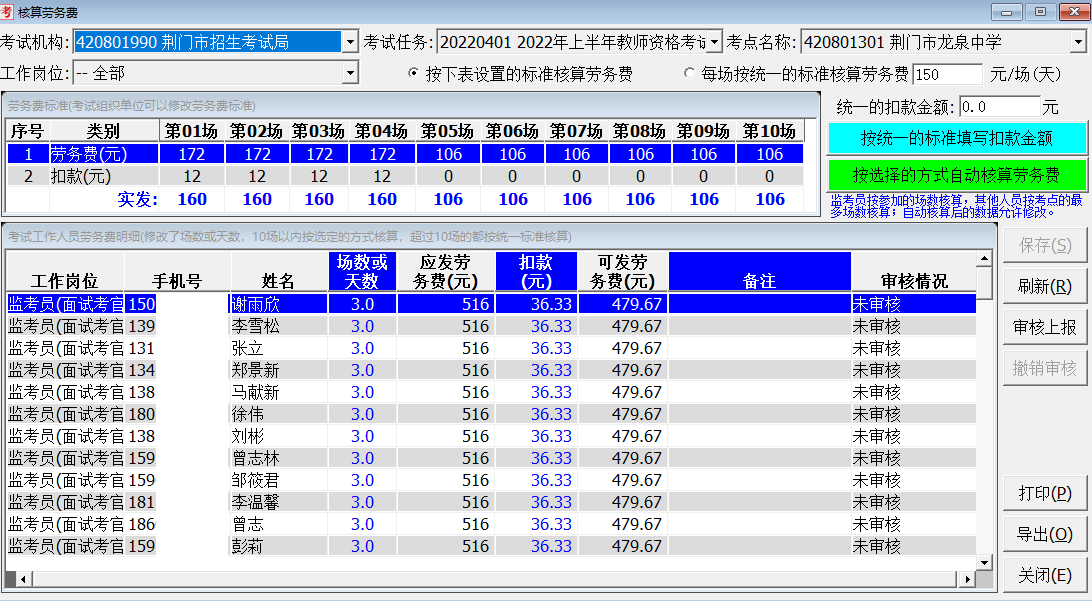Click the 导出(O) button

point(1045,534)
